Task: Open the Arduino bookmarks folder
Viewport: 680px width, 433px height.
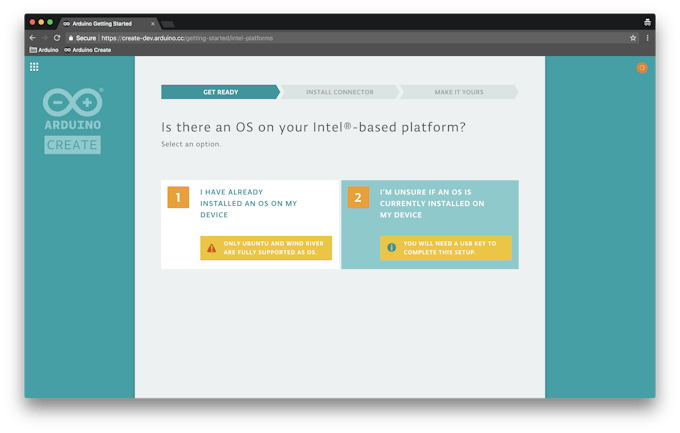Action: [44, 50]
